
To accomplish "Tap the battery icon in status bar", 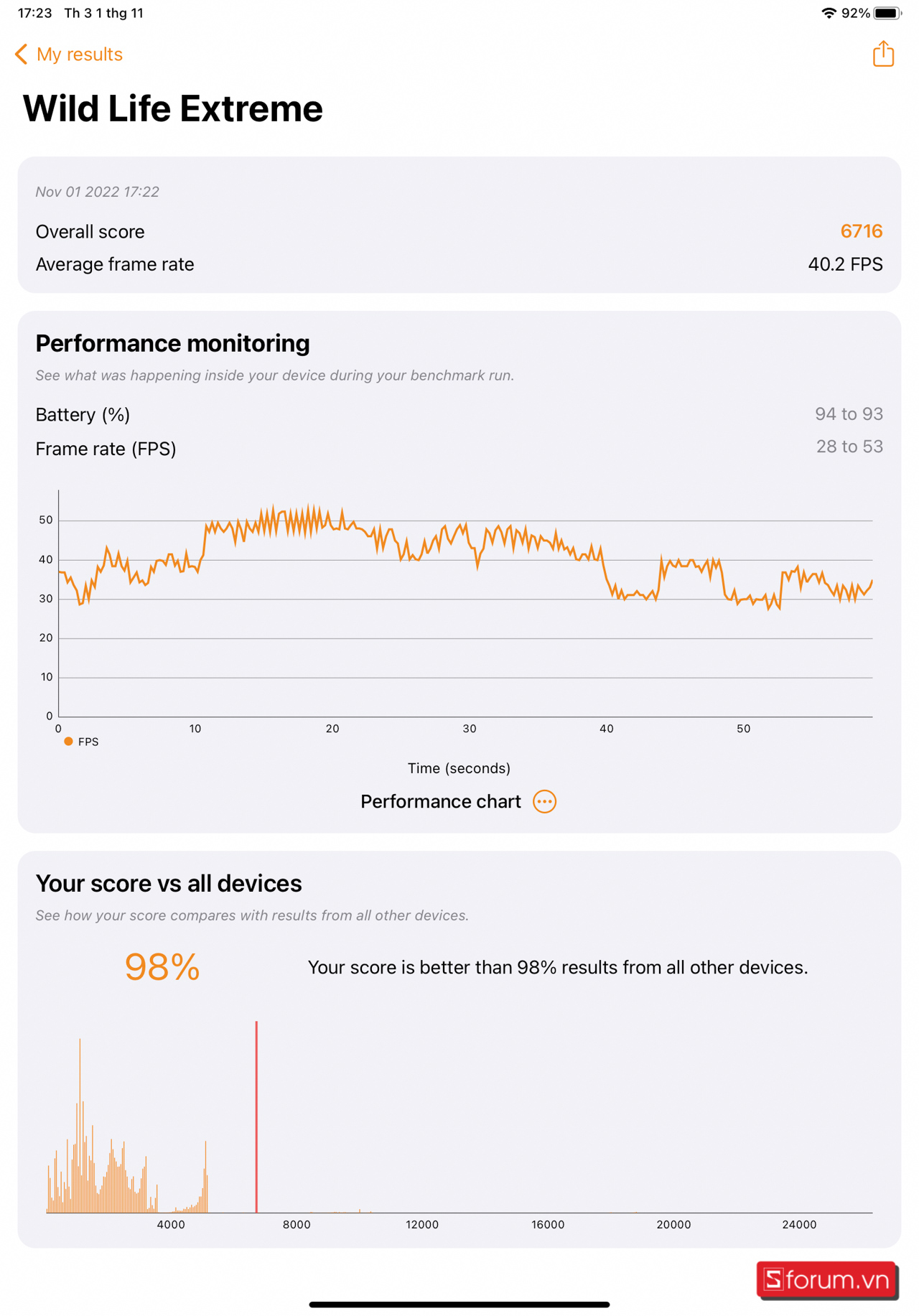I will pos(887,13).
